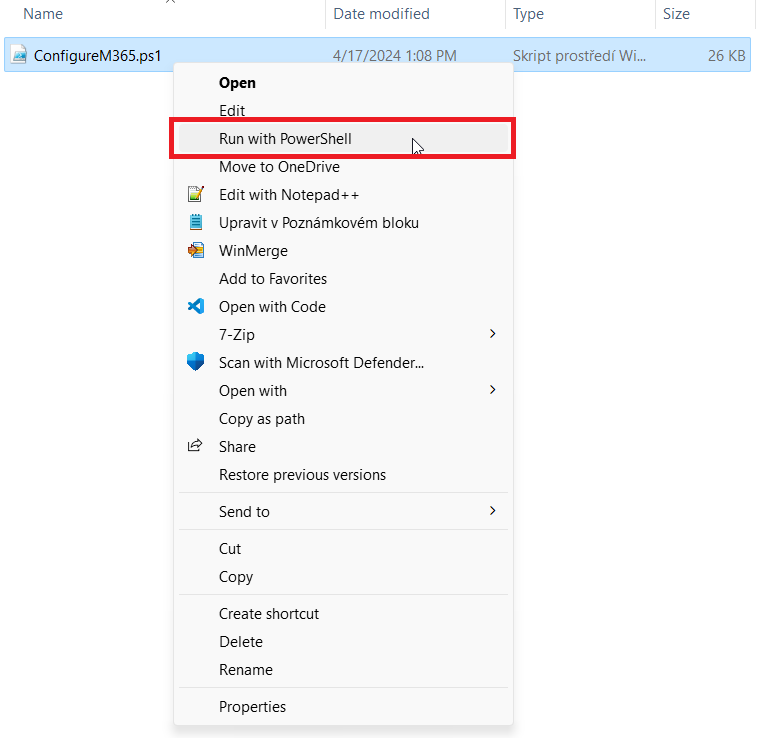This screenshot has width=758, height=738.
Task: Click the Microsoft Defender shield icon
Action: point(196,362)
